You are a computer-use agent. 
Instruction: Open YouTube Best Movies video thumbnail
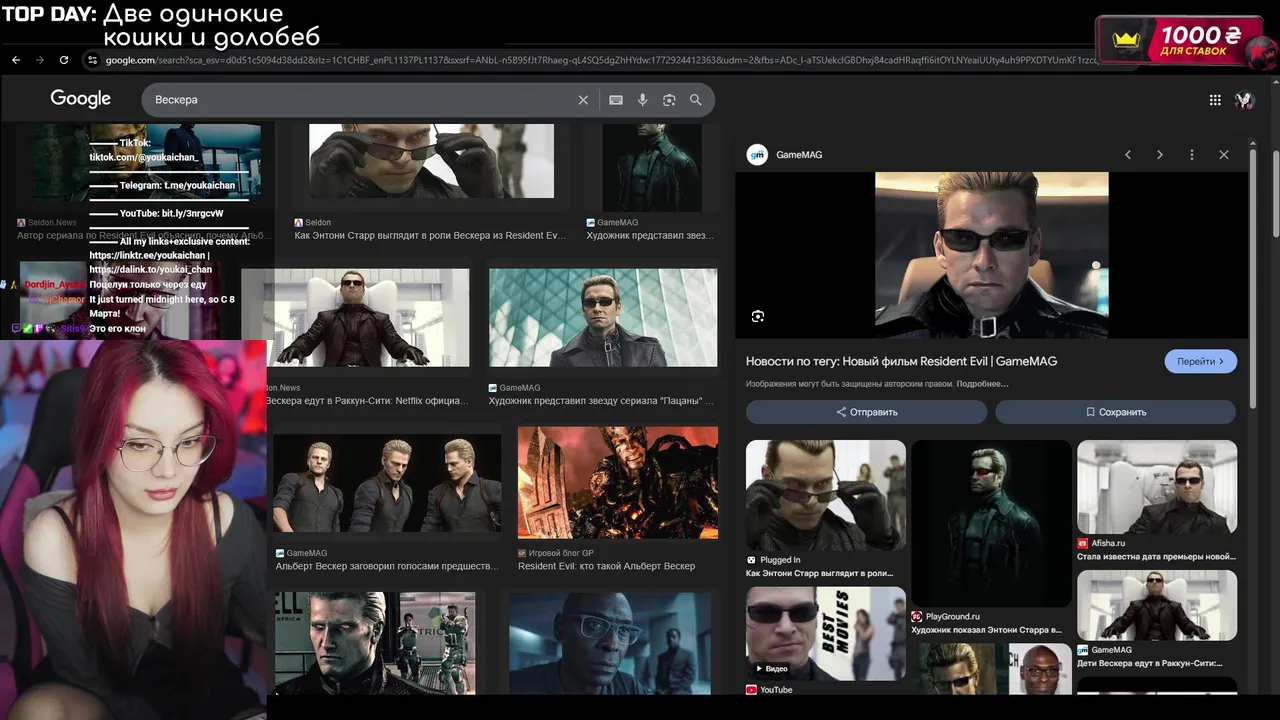(826, 632)
